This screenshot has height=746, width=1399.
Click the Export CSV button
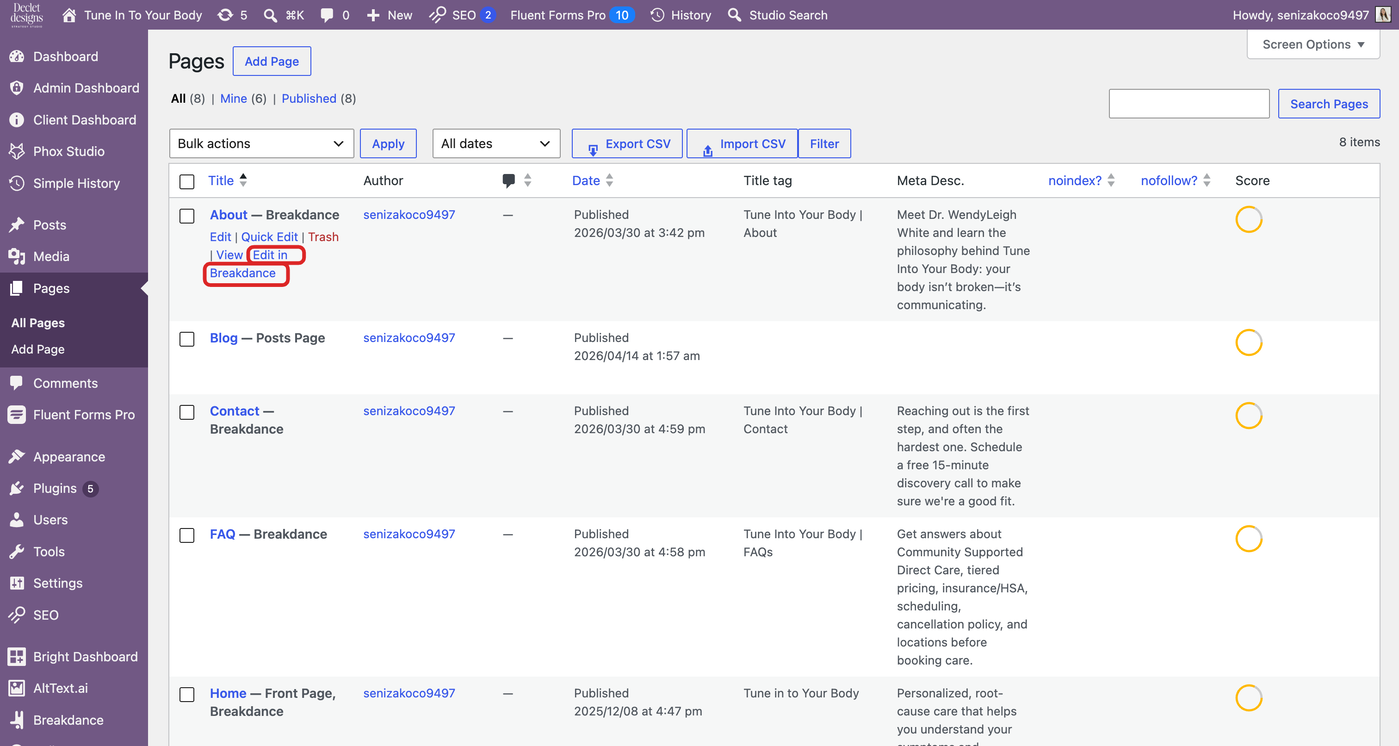[x=628, y=144]
